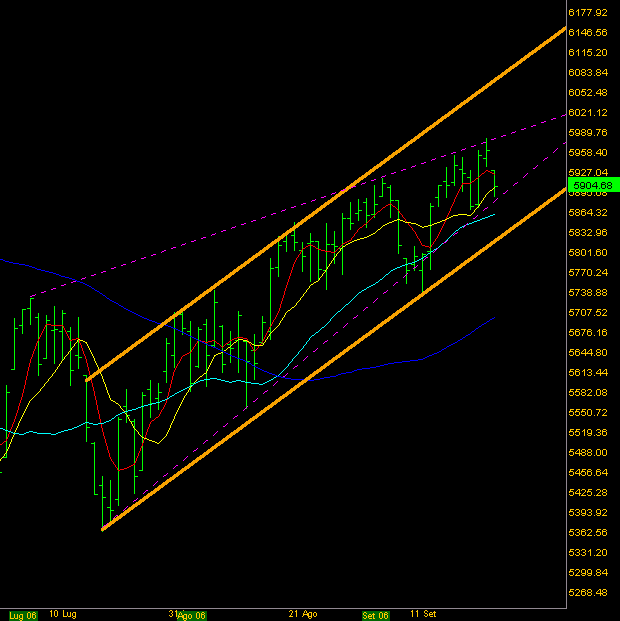Select the 5832.96 axis value
620x621 pixels.
click(x=588, y=232)
